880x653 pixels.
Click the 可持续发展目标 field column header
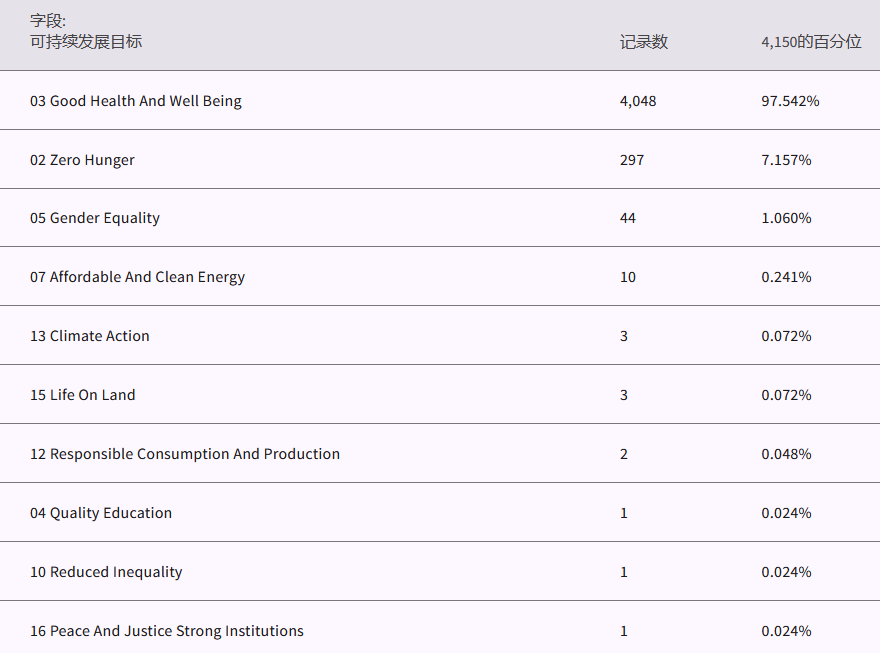click(x=86, y=42)
